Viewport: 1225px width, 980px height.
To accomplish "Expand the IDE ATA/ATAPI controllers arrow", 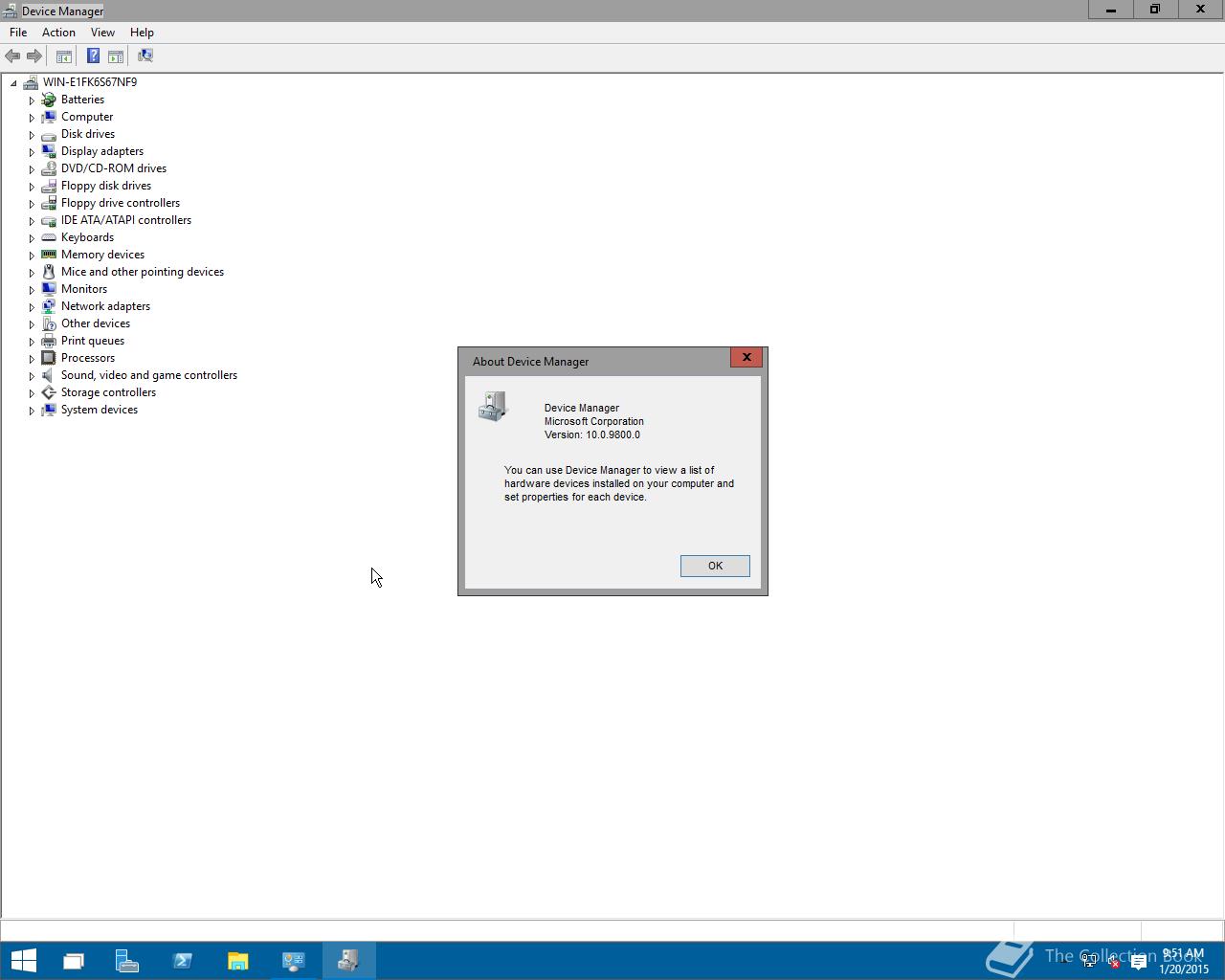I will pos(32,221).
